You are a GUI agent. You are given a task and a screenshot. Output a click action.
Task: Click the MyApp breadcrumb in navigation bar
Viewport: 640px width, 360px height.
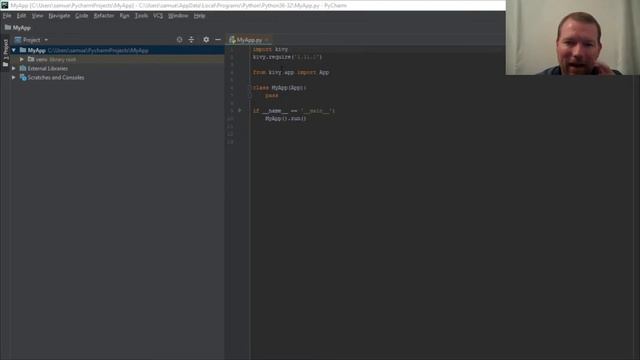point(18,28)
